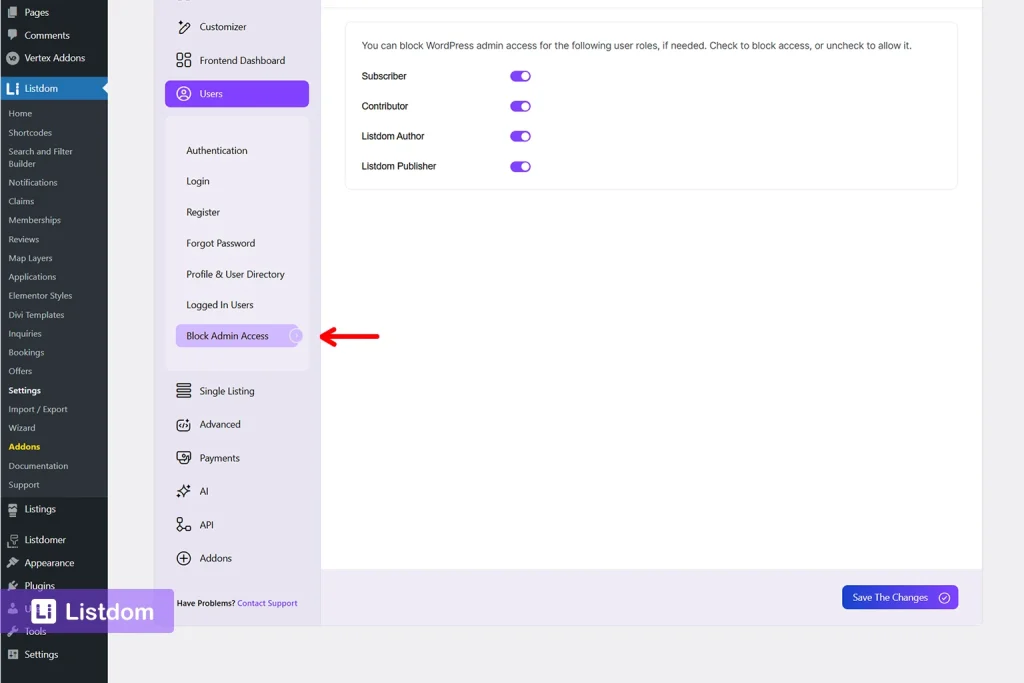The image size is (1024, 683).
Task: Click the Comments bubble icon
Action: pos(12,35)
